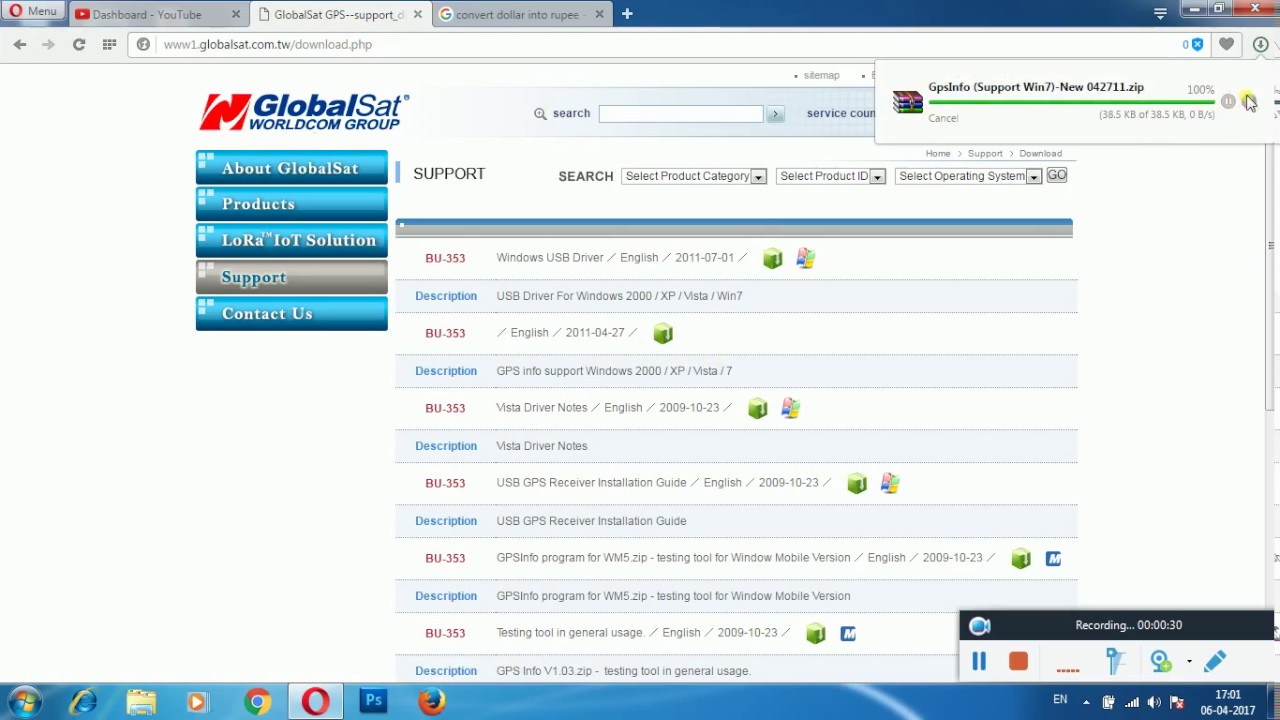The image size is (1280, 720).
Task: Click the marker flag tool in recorder toolbar
Action: point(1115,661)
